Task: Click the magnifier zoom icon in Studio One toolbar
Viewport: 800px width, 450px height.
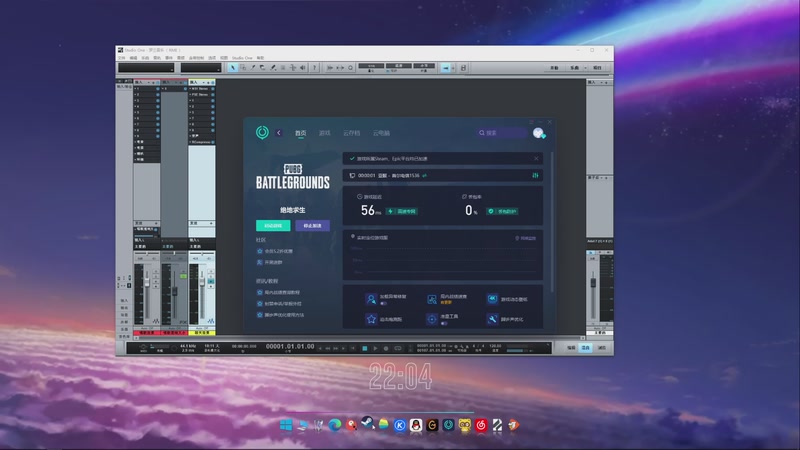Action: (x=351, y=67)
